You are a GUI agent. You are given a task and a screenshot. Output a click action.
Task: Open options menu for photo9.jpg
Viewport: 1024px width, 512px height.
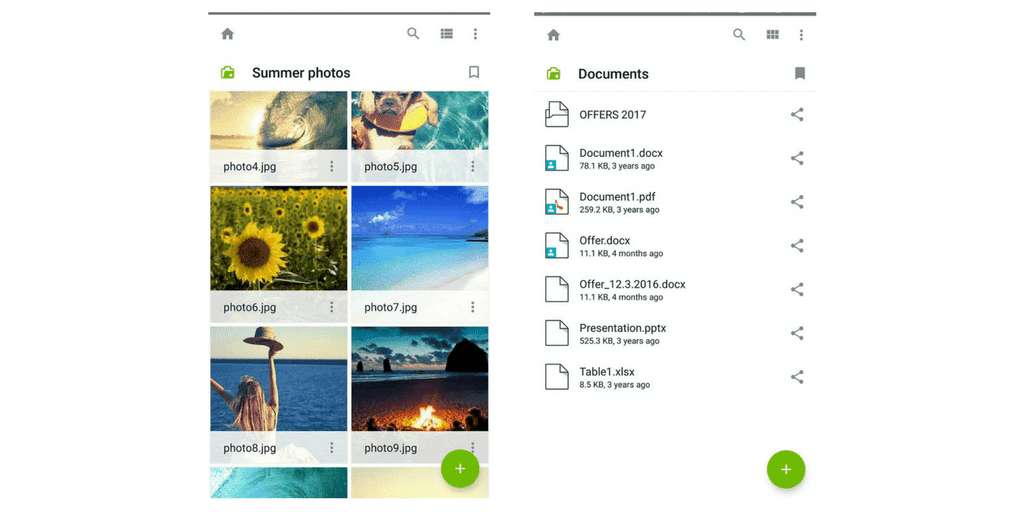coord(473,447)
